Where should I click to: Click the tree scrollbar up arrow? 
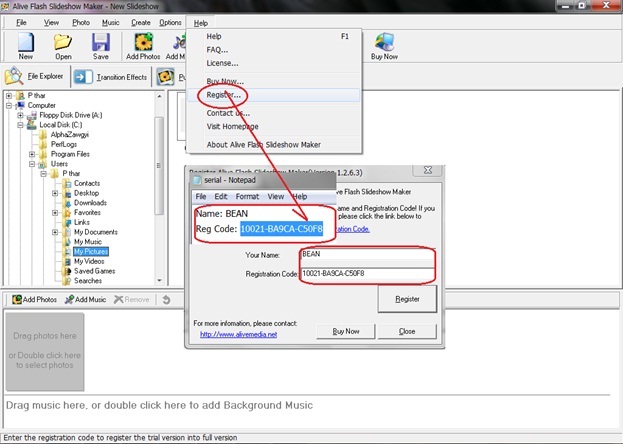(159, 96)
